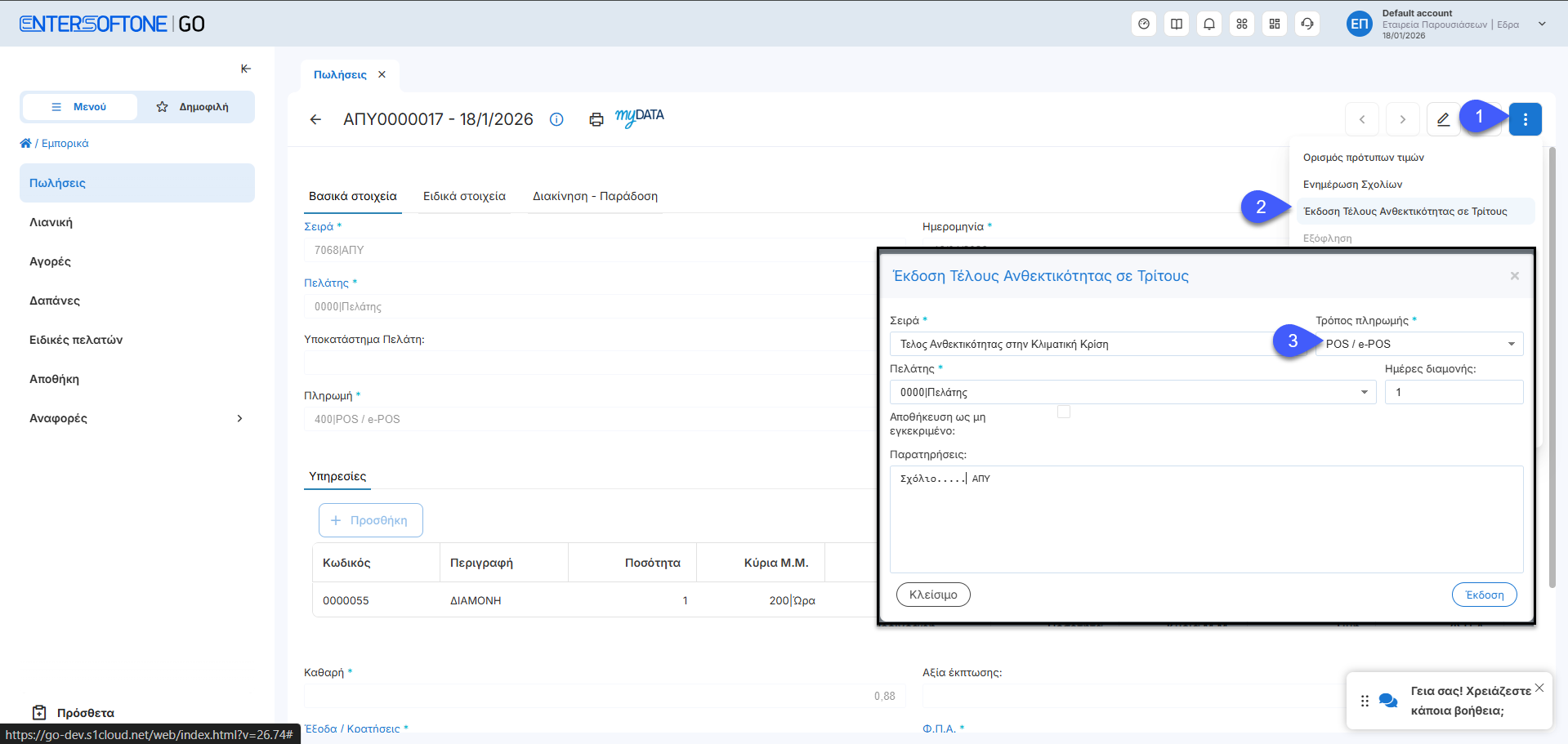The width and height of the screenshot is (1568, 744).
Task: Open the three-dot more actions menu
Action: pos(1525,119)
